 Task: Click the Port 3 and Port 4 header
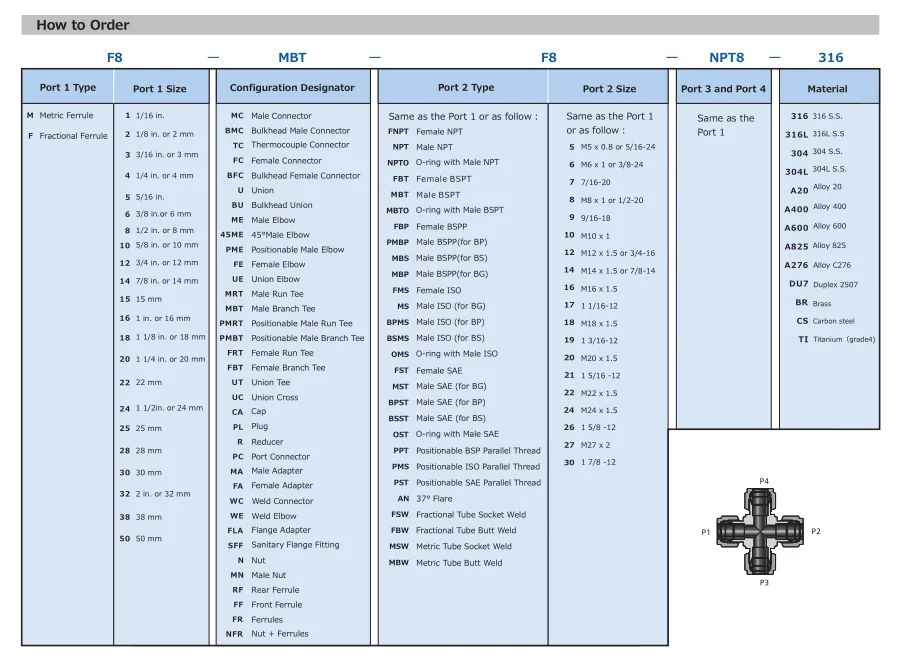pos(723,89)
